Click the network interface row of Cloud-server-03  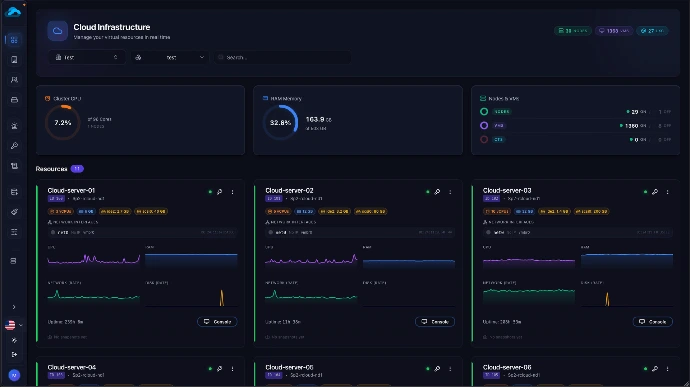coord(578,232)
